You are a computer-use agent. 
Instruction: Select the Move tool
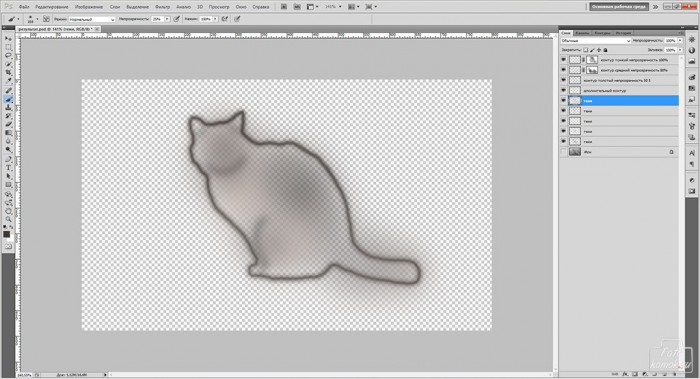pyautogui.click(x=8, y=39)
